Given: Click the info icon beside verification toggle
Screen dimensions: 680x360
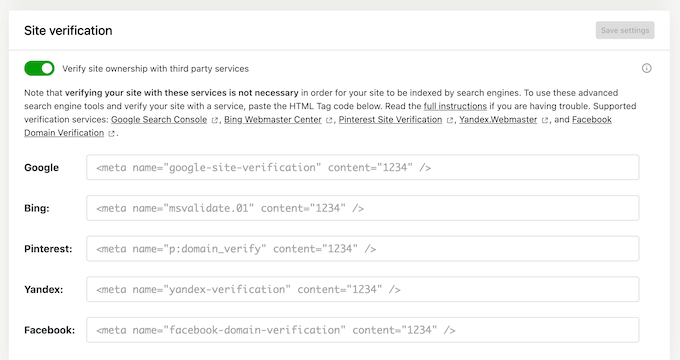Looking at the screenshot, I should (646, 69).
